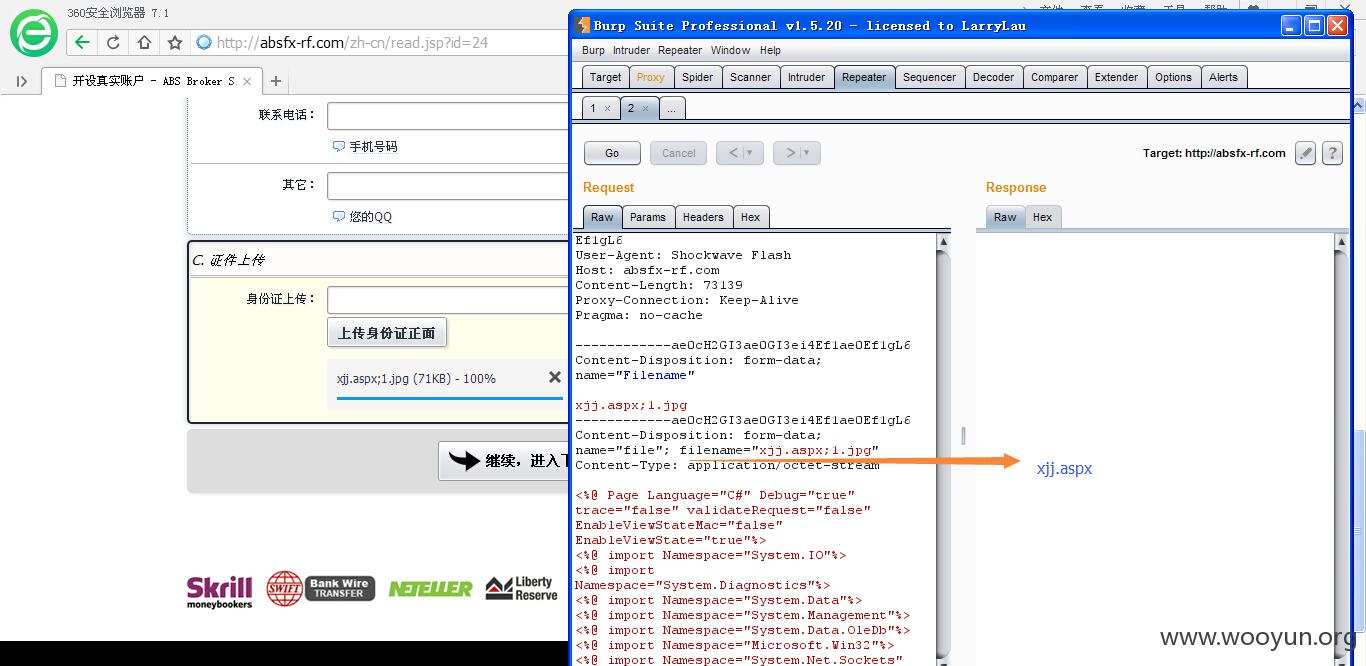Select the Request Raw view tab
Image resolution: width=1366 pixels, height=666 pixels.
coord(602,217)
